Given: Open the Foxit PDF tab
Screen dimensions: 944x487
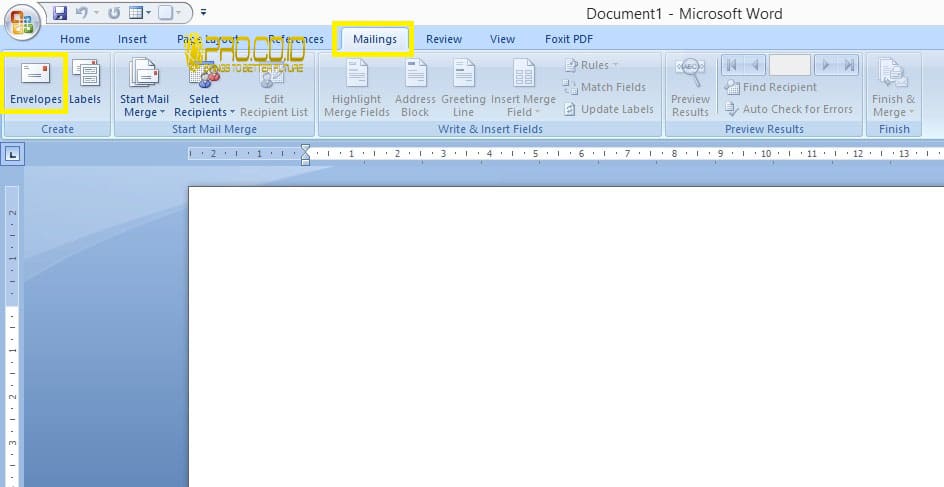Looking at the screenshot, I should pos(569,39).
